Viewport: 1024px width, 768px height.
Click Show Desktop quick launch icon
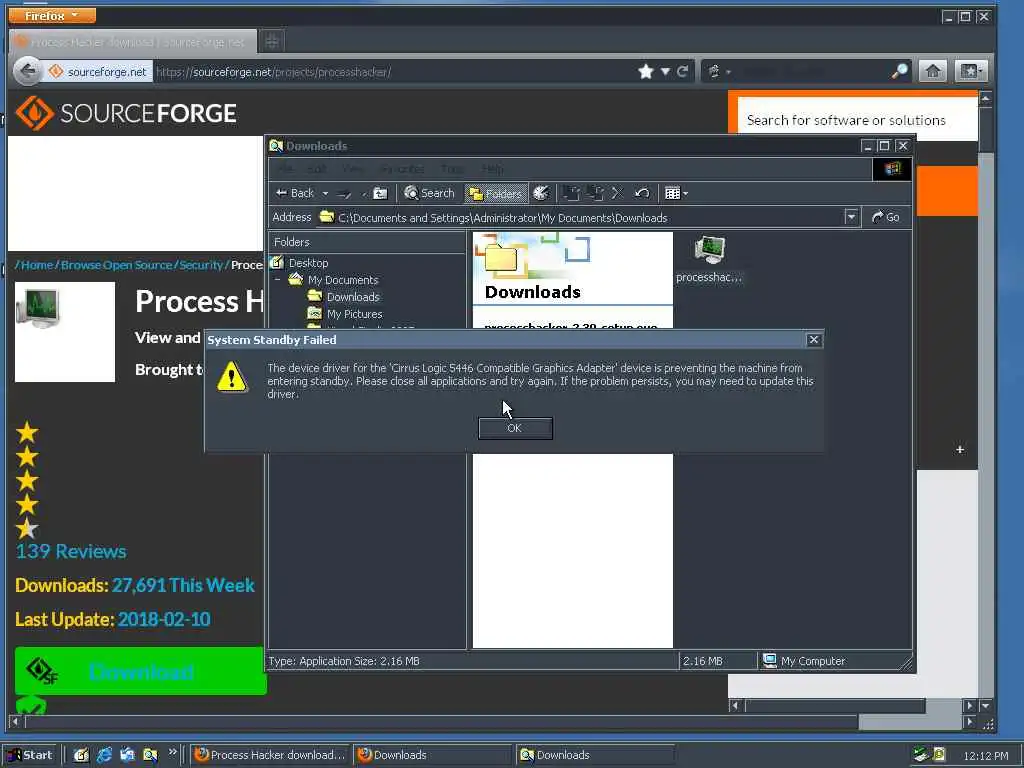(x=81, y=755)
